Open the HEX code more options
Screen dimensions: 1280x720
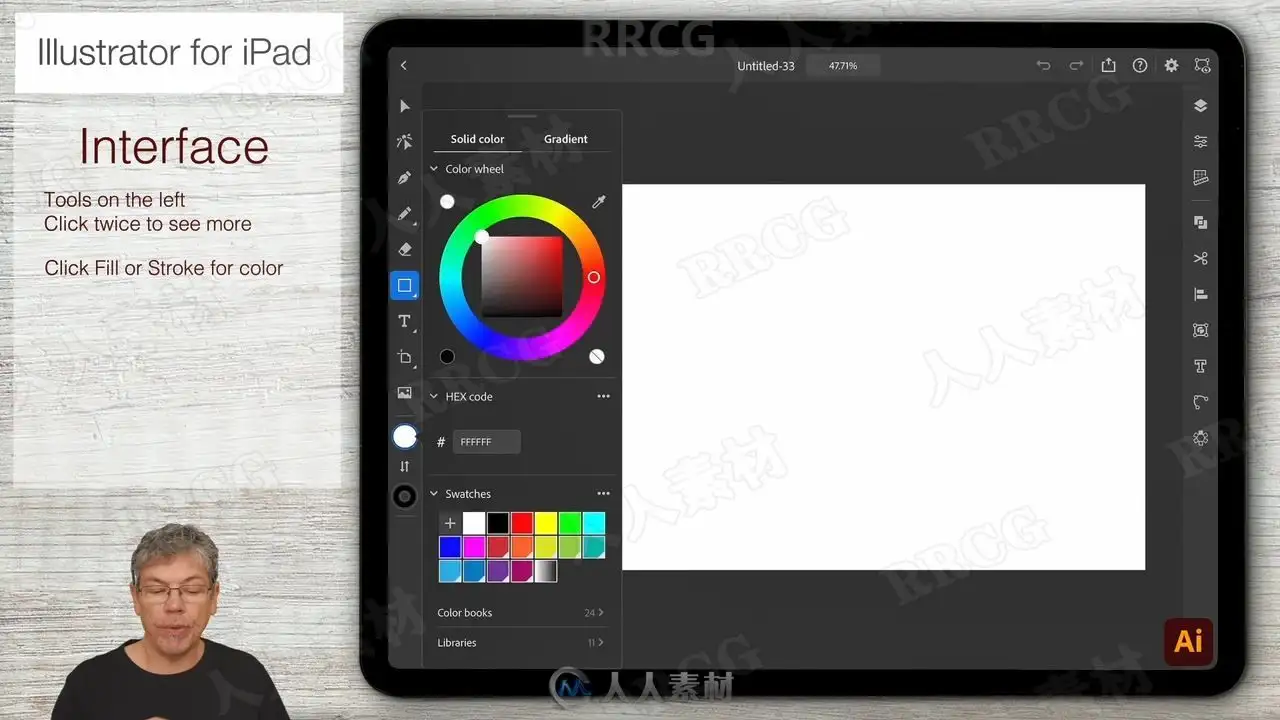coord(603,396)
